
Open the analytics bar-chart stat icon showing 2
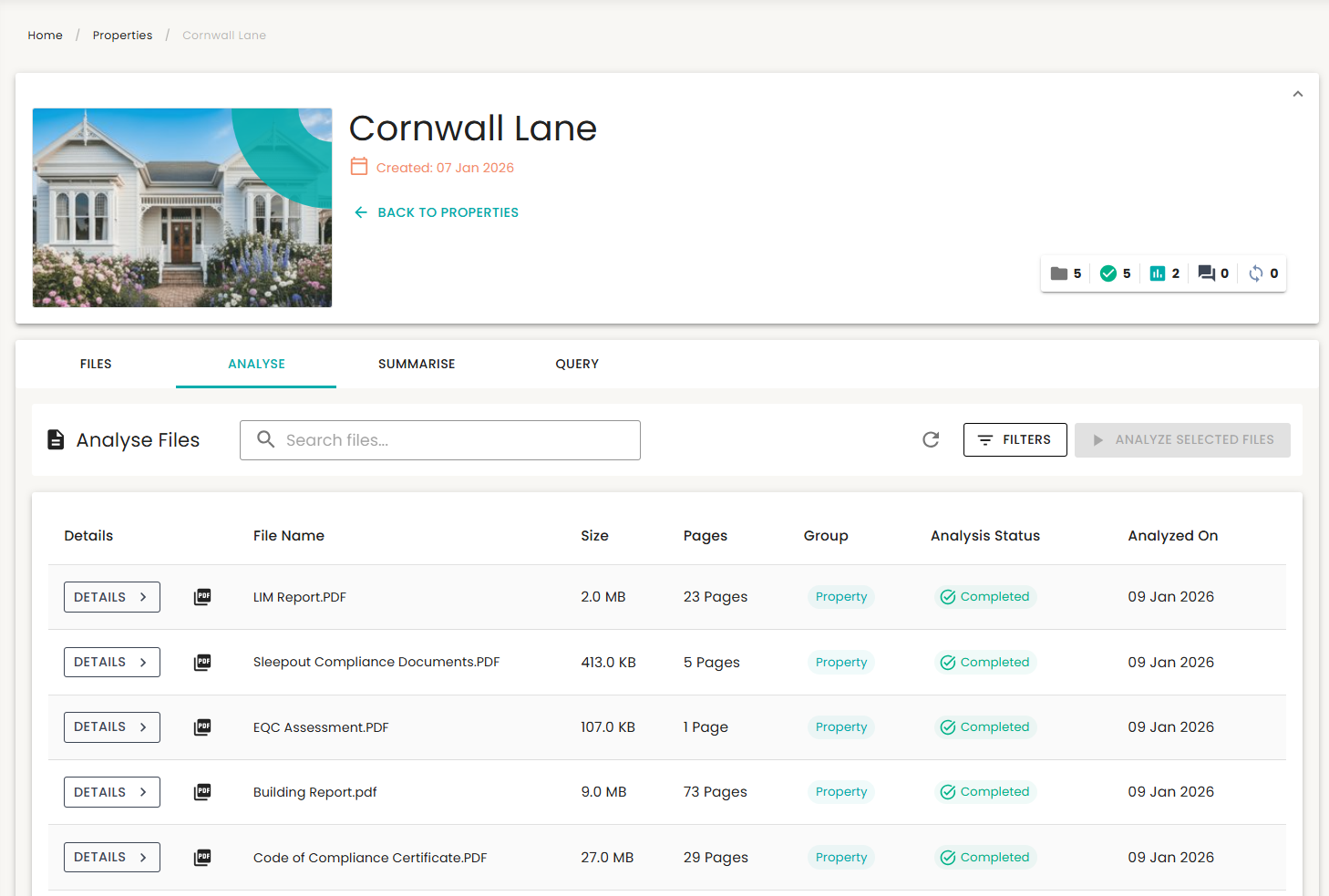[x=1159, y=273]
